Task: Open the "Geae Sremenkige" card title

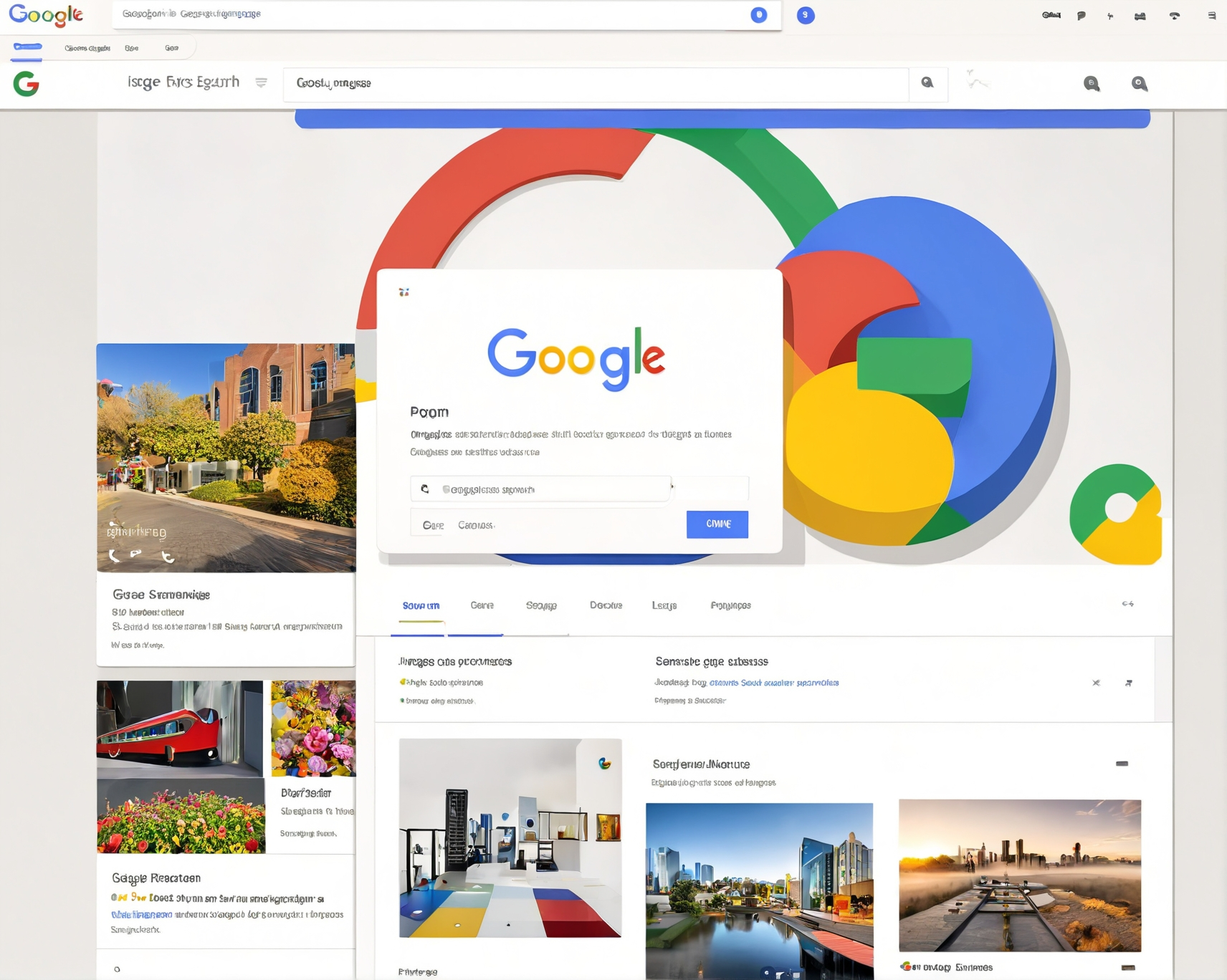Action: pyautogui.click(x=161, y=595)
